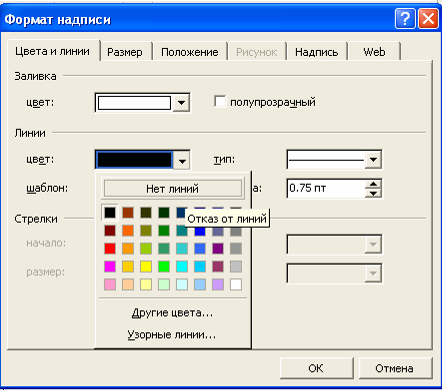Open the Заливка цвет dropdown arrow

click(x=182, y=103)
